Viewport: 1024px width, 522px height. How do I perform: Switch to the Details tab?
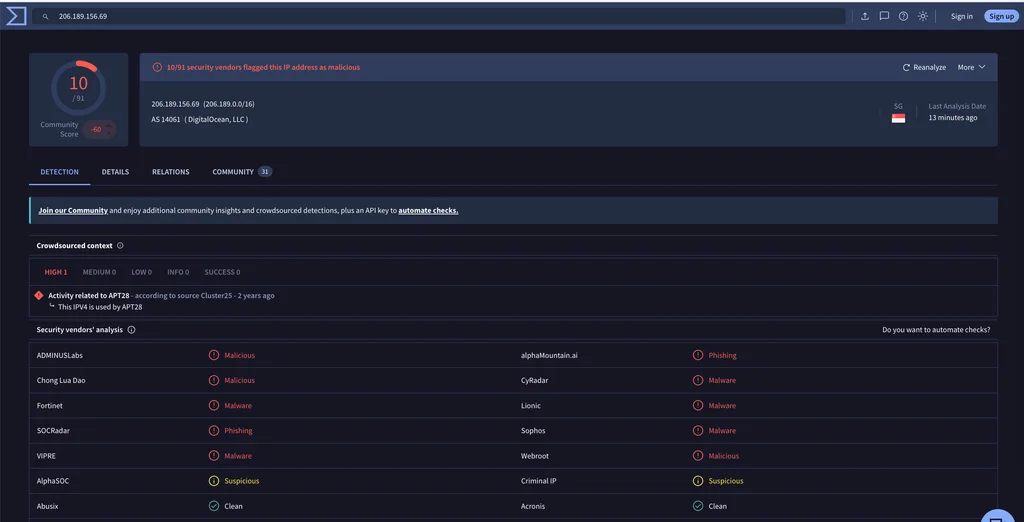[x=115, y=172]
